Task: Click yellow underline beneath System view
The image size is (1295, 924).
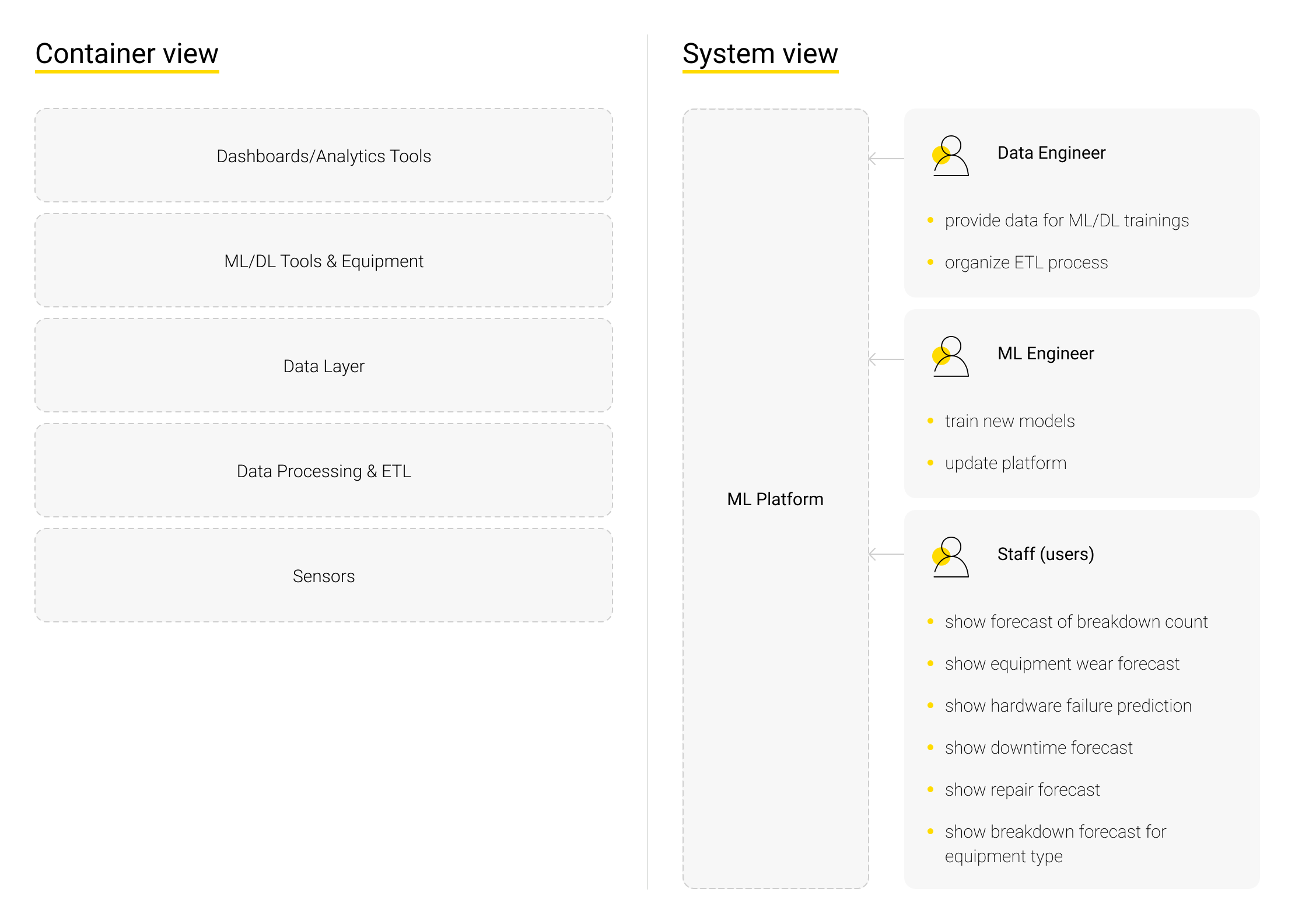Action: pos(760,72)
